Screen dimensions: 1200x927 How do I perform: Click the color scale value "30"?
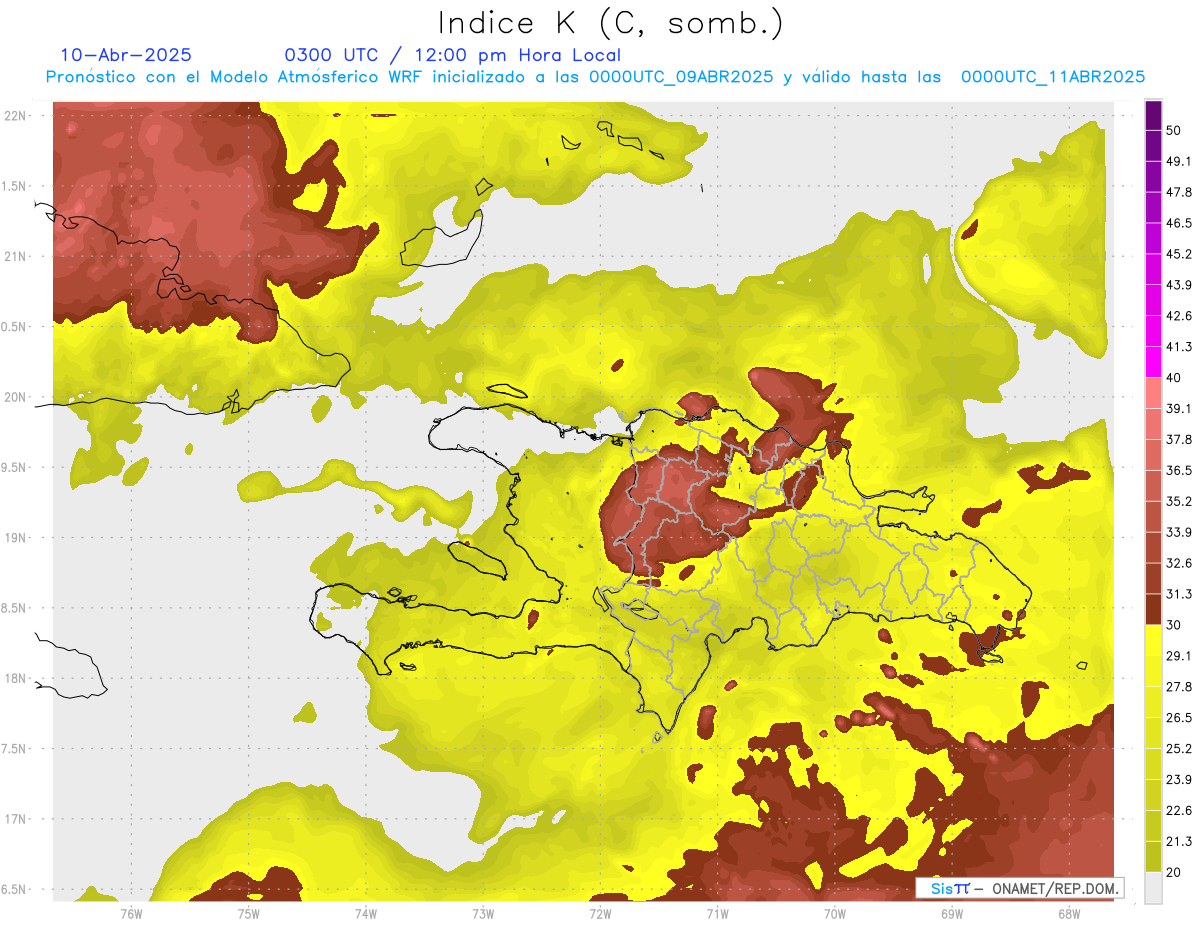pyautogui.click(x=1174, y=625)
